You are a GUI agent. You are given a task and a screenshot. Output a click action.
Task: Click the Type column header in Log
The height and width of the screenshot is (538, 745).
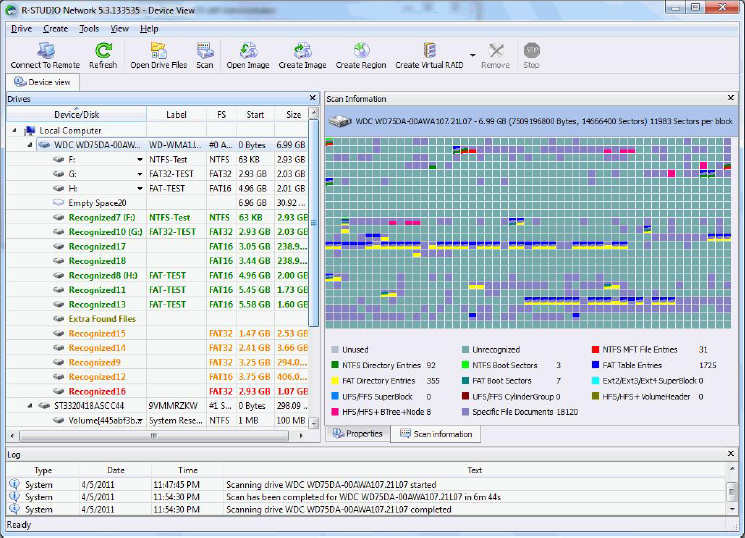[43, 470]
